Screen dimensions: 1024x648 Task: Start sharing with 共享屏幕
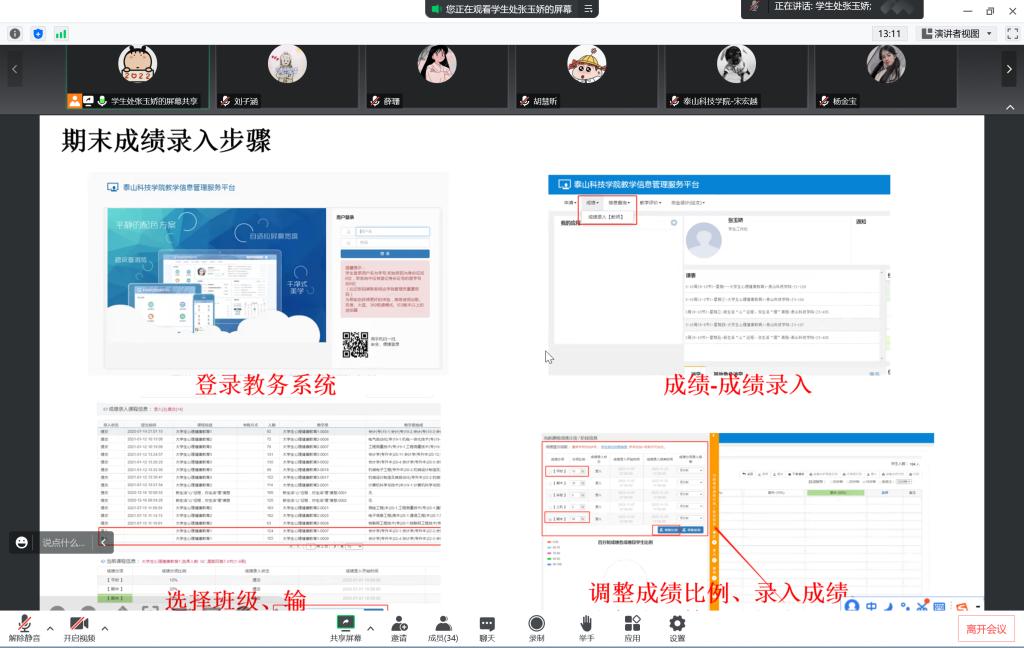(x=345, y=628)
